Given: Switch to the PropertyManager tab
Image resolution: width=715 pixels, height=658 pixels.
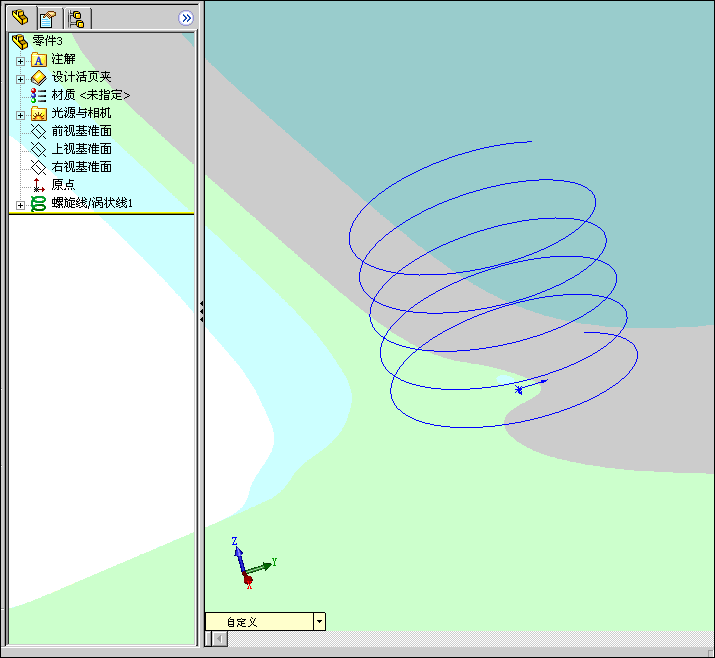Looking at the screenshot, I should 48,19.
